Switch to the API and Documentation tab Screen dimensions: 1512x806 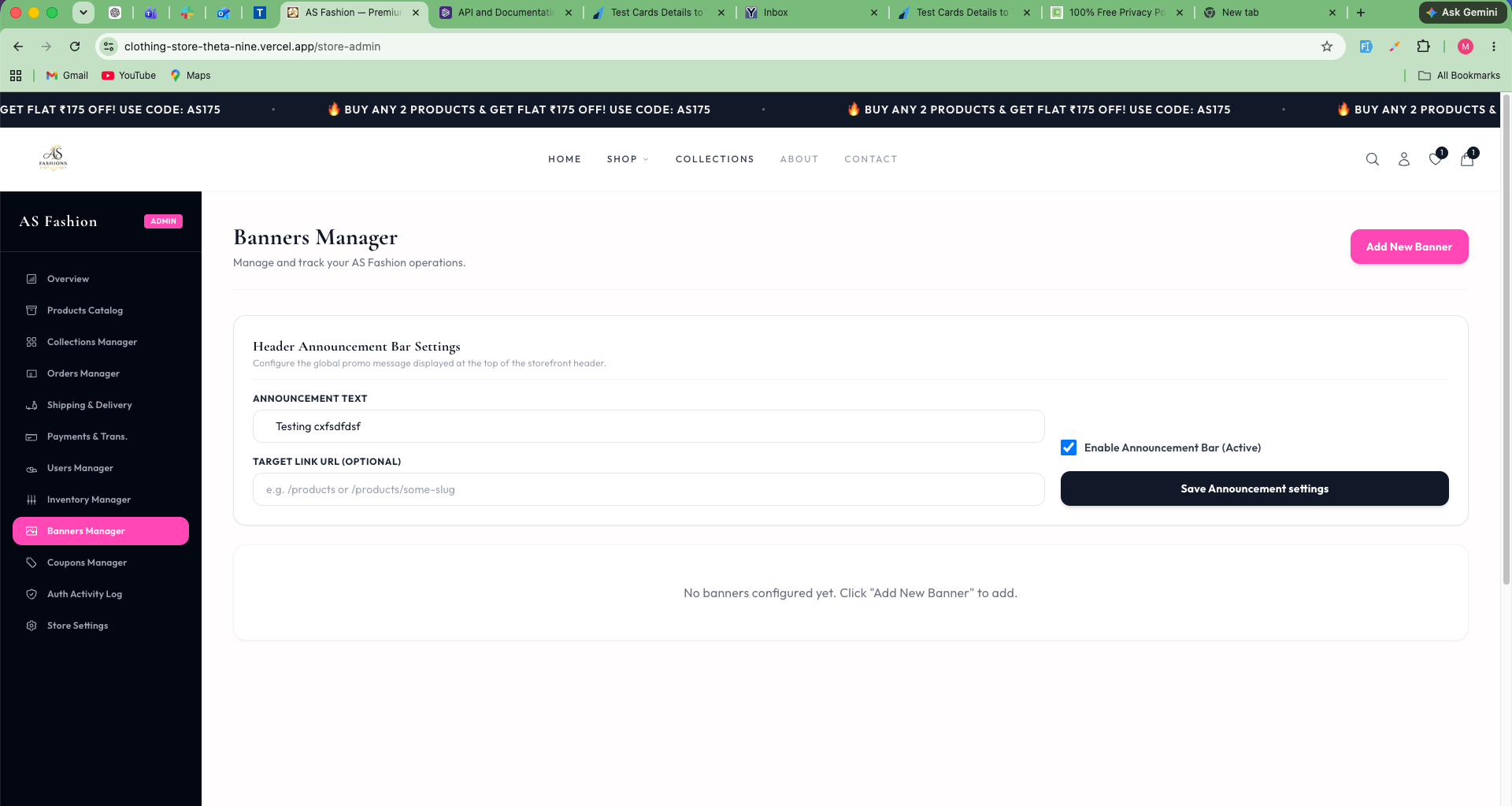(505, 13)
